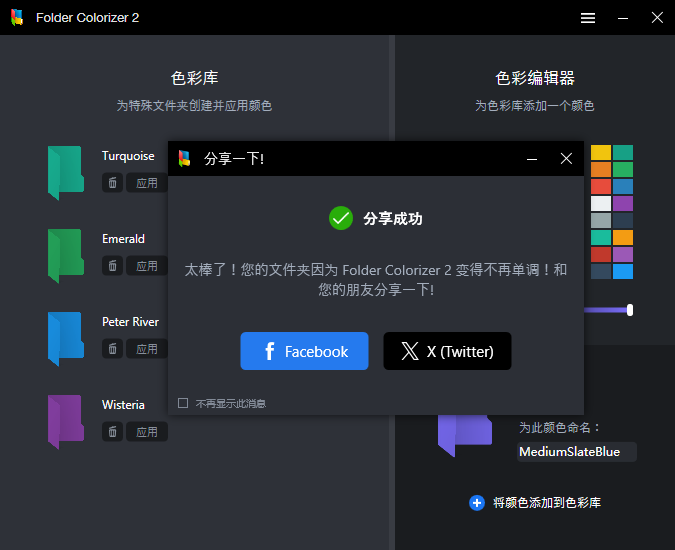The width and height of the screenshot is (675, 550).
Task: Click the Peter River color name
Action: pos(130,322)
